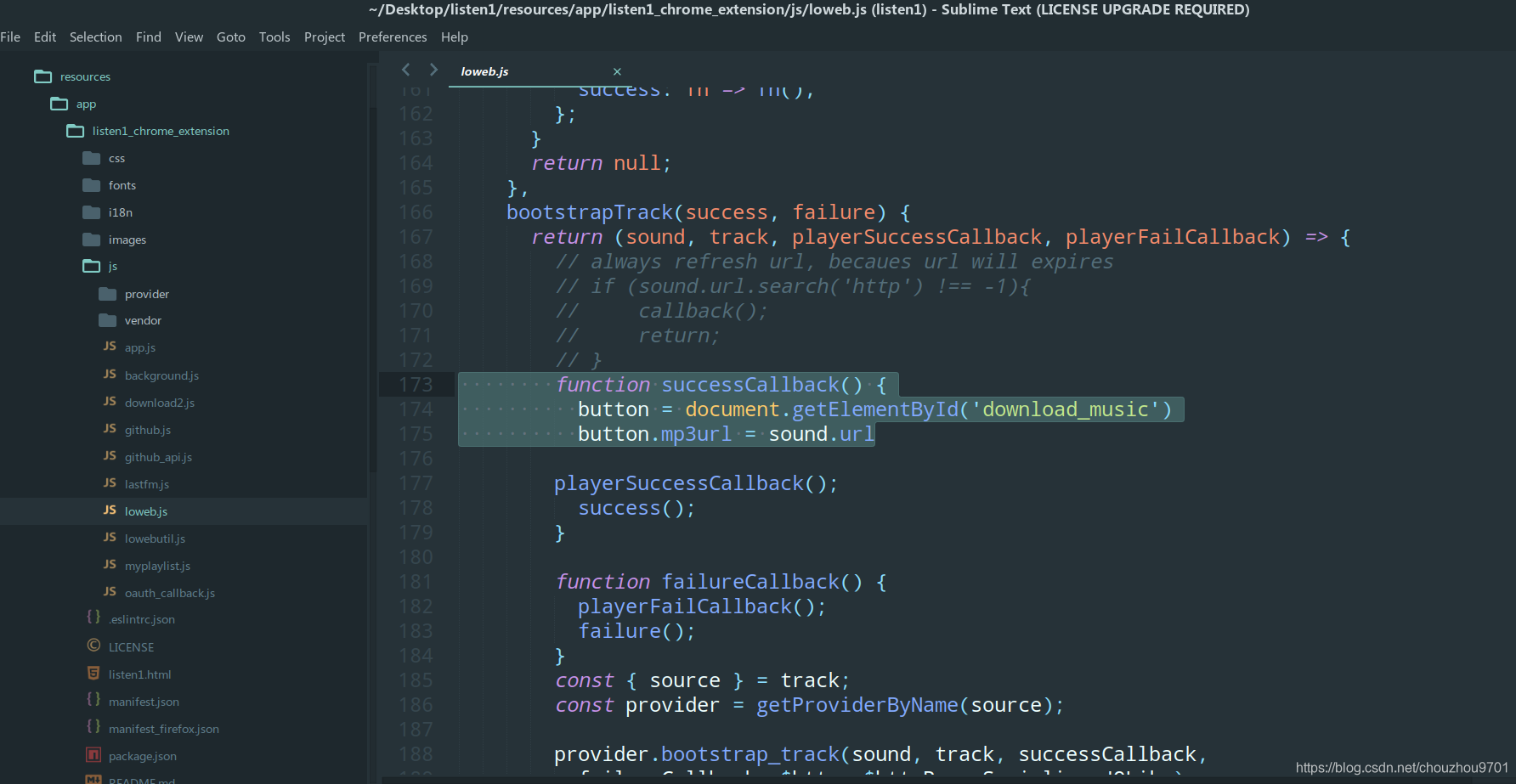
Task: Close the loweb.js tab
Action: pos(617,71)
